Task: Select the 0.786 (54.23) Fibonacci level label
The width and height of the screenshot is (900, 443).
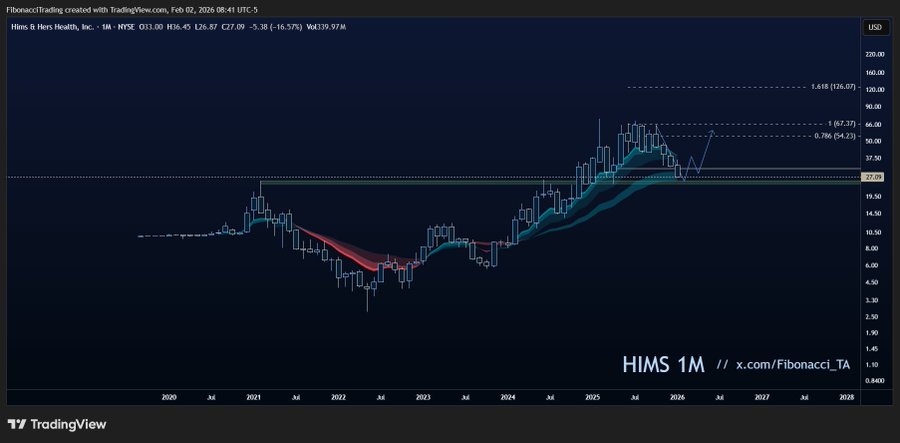Action: pyautogui.click(x=832, y=135)
